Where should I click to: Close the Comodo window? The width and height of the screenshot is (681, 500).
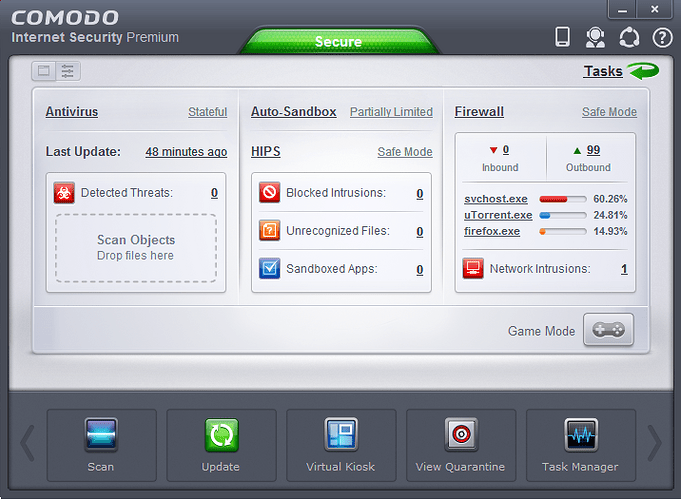point(655,9)
